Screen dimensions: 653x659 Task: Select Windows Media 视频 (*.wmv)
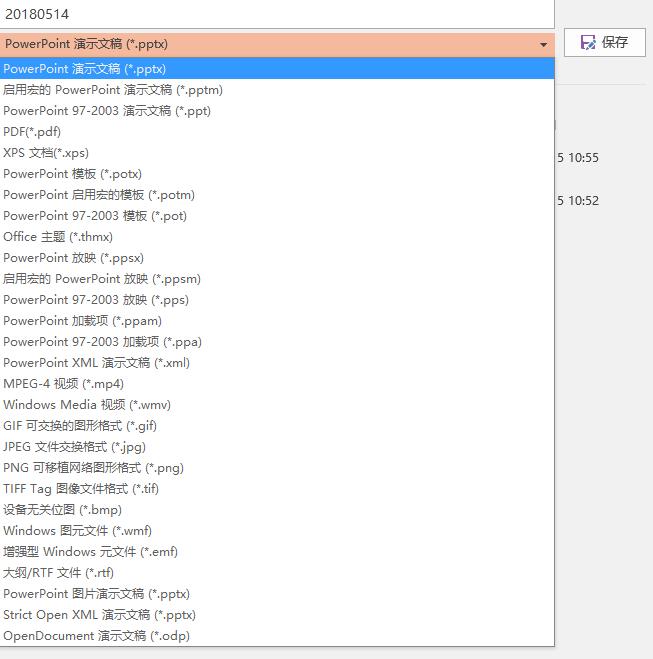(x=277, y=405)
